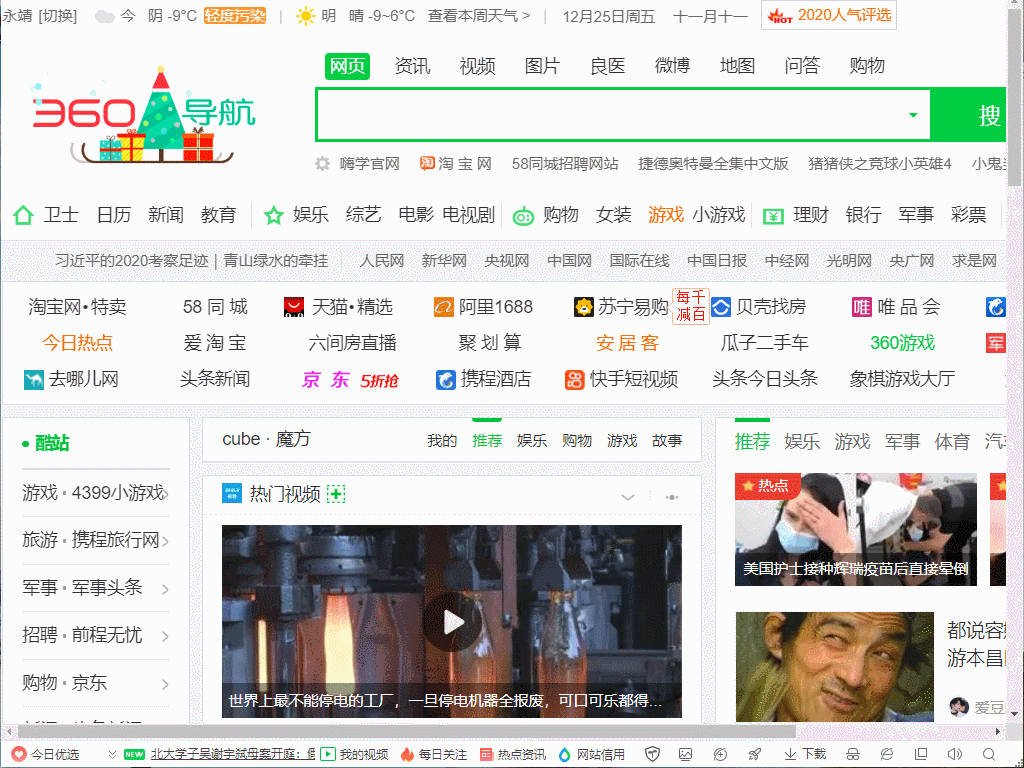Open 携程酒店 link
1024x768 pixels.
pyautogui.click(x=483, y=379)
